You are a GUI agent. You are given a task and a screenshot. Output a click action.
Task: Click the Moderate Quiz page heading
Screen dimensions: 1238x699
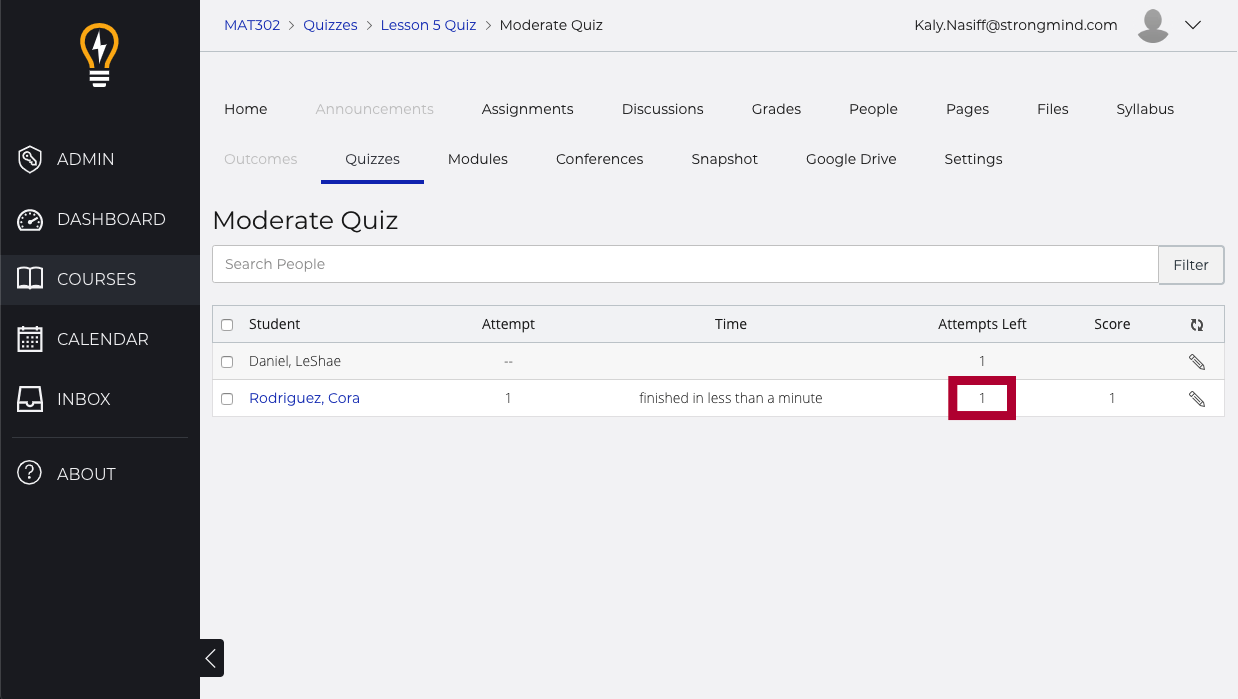(x=305, y=220)
